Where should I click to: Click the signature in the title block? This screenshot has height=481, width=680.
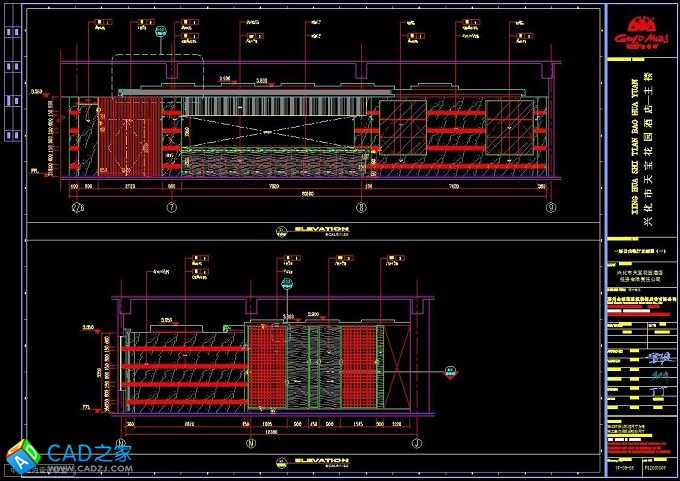[x=655, y=357]
